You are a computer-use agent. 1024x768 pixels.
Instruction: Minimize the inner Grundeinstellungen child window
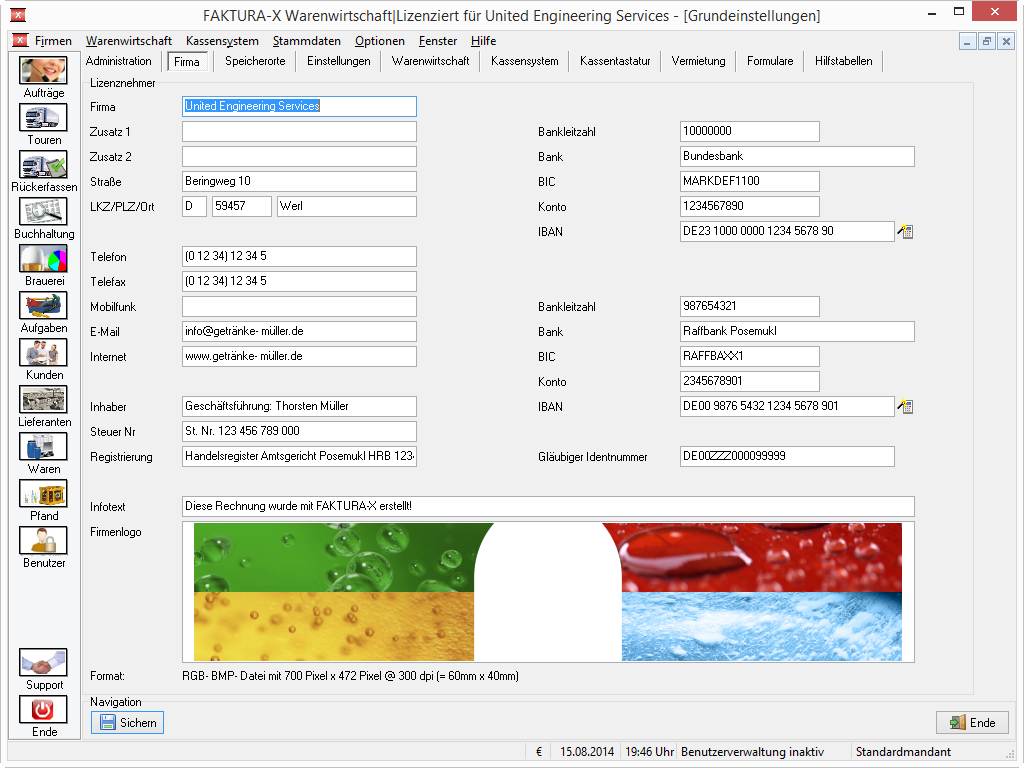click(x=967, y=42)
